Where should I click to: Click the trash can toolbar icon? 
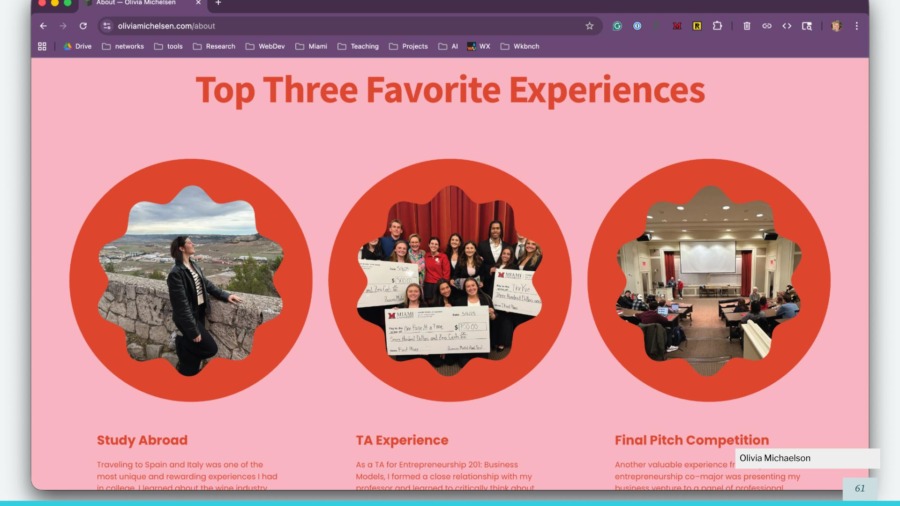click(747, 26)
